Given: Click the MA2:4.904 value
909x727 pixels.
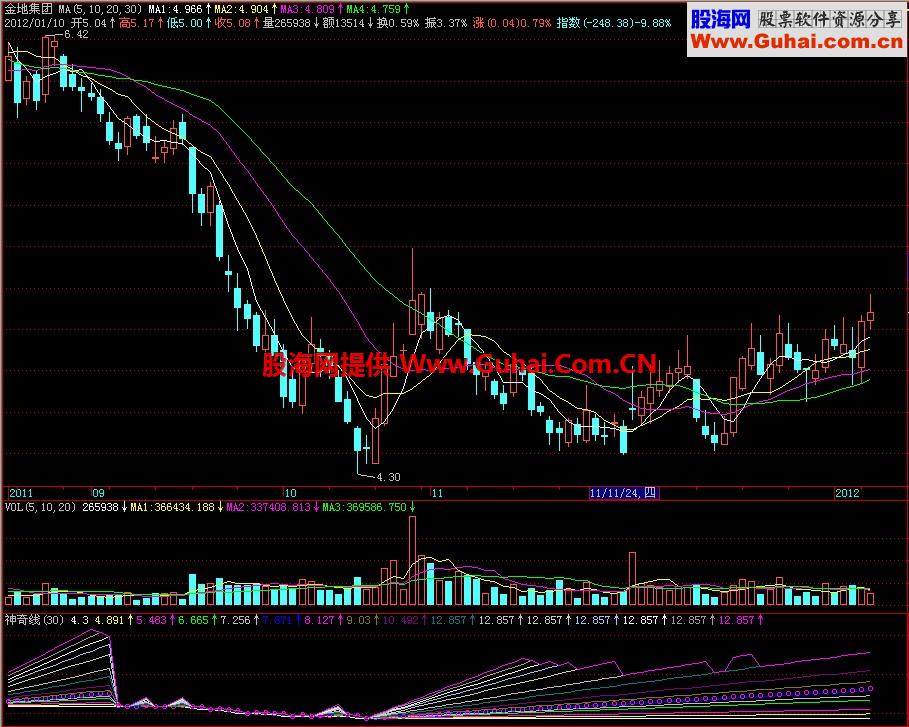Looking at the screenshot, I should 241,9.
